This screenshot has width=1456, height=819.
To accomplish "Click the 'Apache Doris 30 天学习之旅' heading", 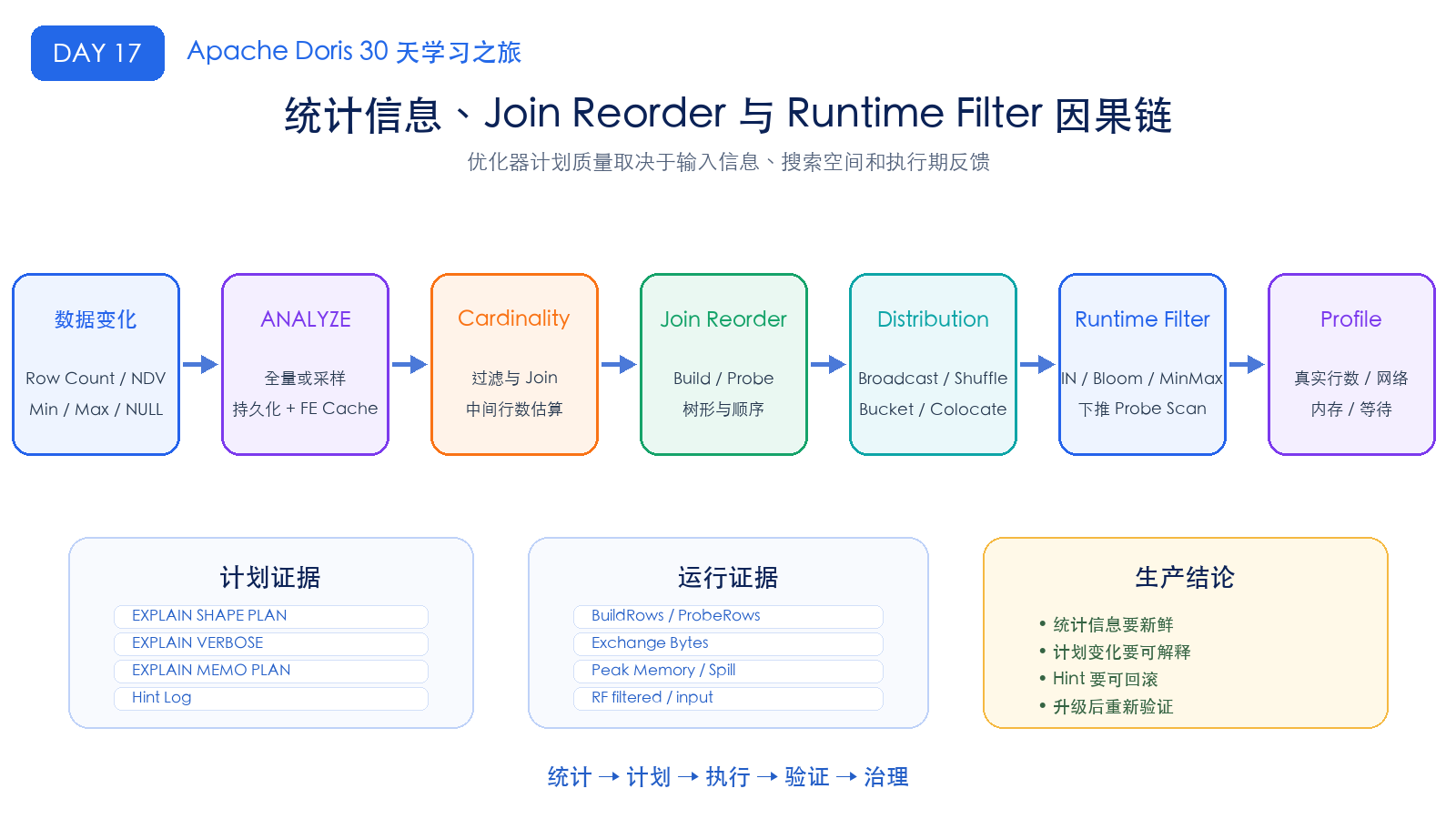I will click(354, 52).
